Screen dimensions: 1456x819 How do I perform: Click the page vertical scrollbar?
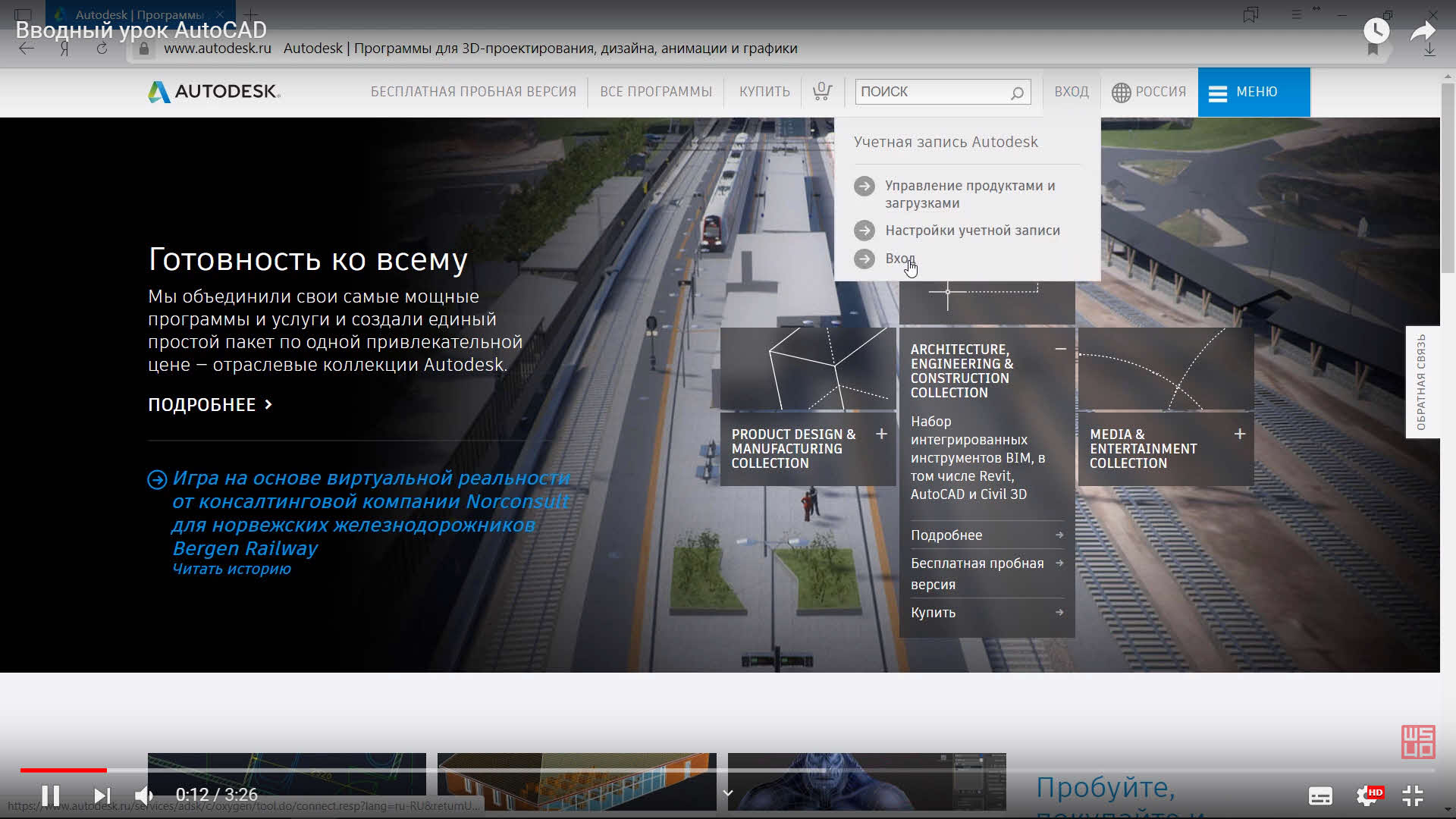pyautogui.click(x=1448, y=178)
